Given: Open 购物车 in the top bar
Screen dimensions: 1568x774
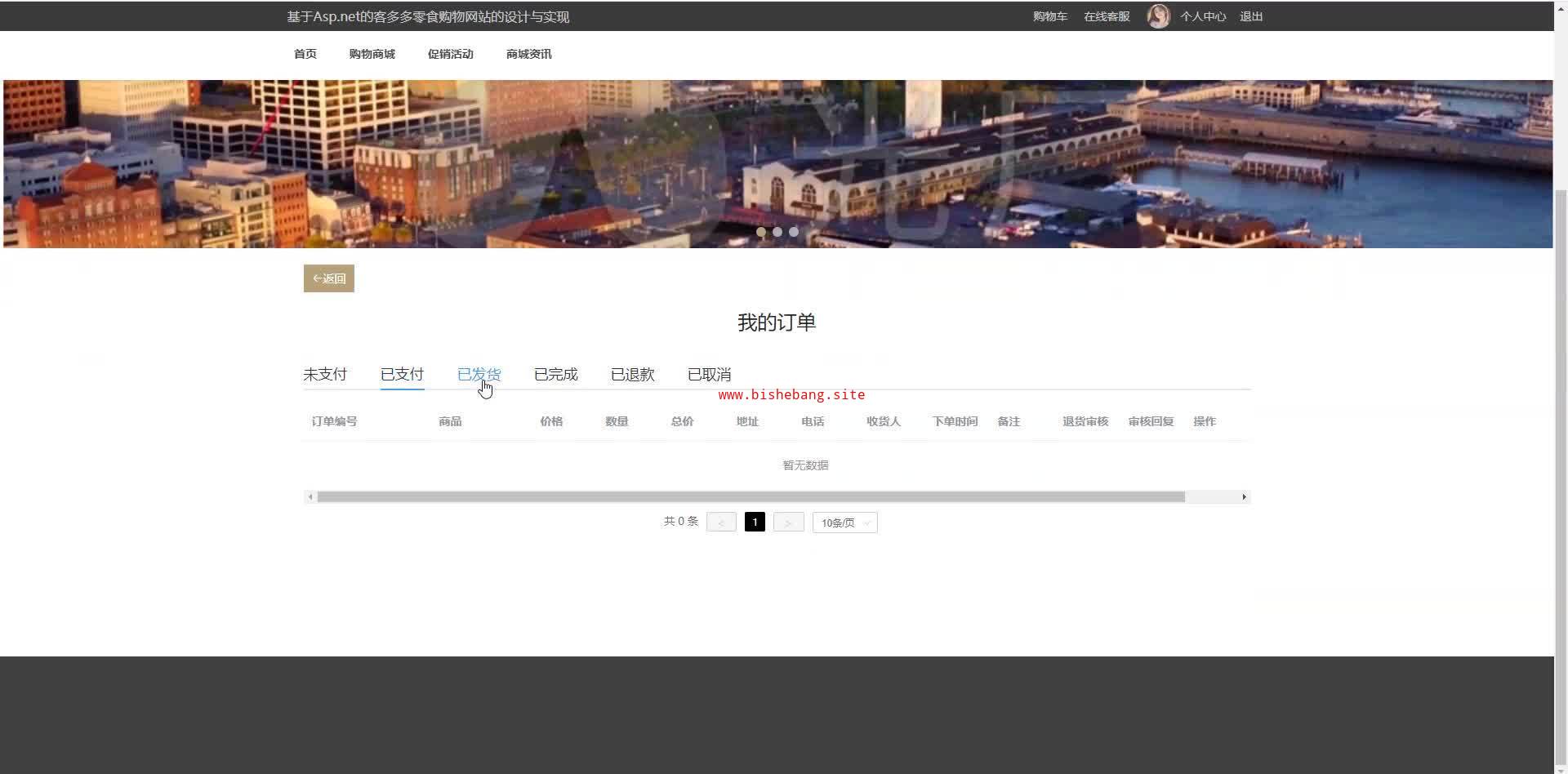Looking at the screenshot, I should (x=1049, y=16).
